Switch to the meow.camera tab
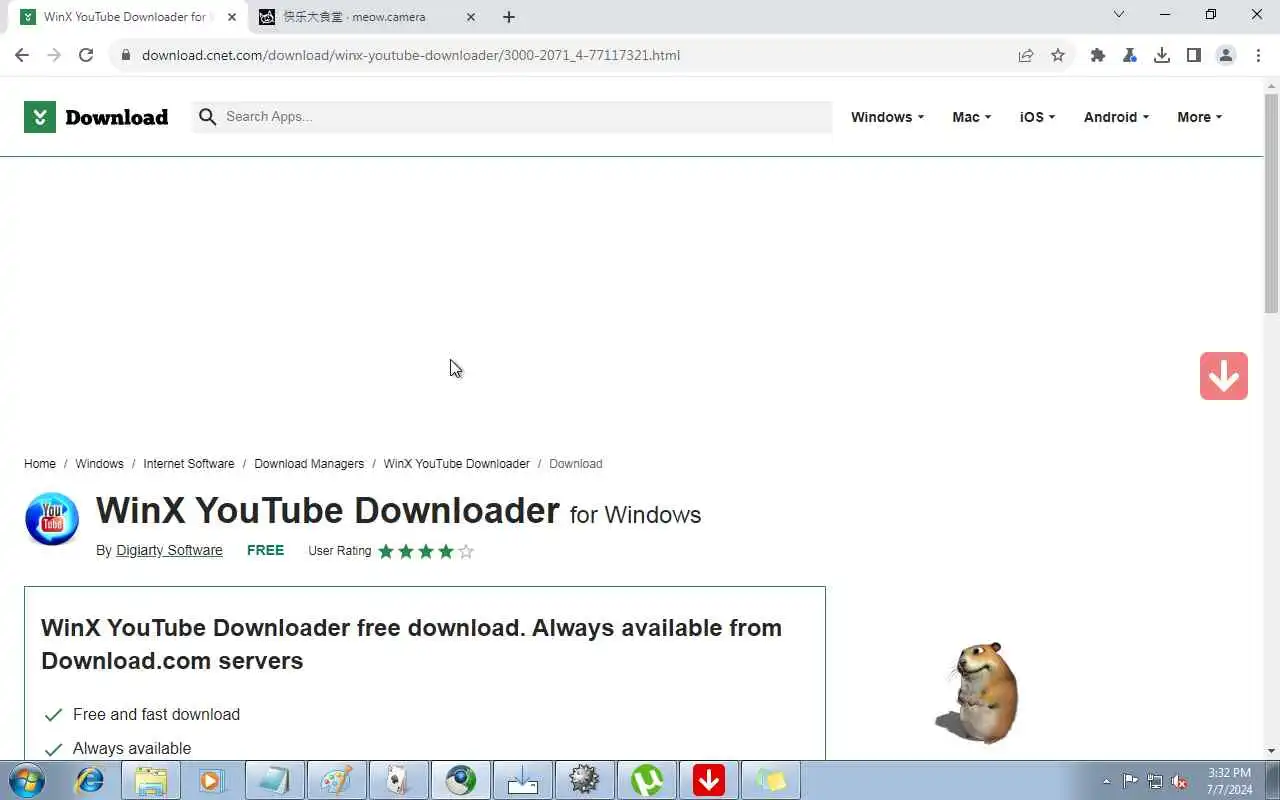This screenshot has height=800, width=1280. coord(367,17)
